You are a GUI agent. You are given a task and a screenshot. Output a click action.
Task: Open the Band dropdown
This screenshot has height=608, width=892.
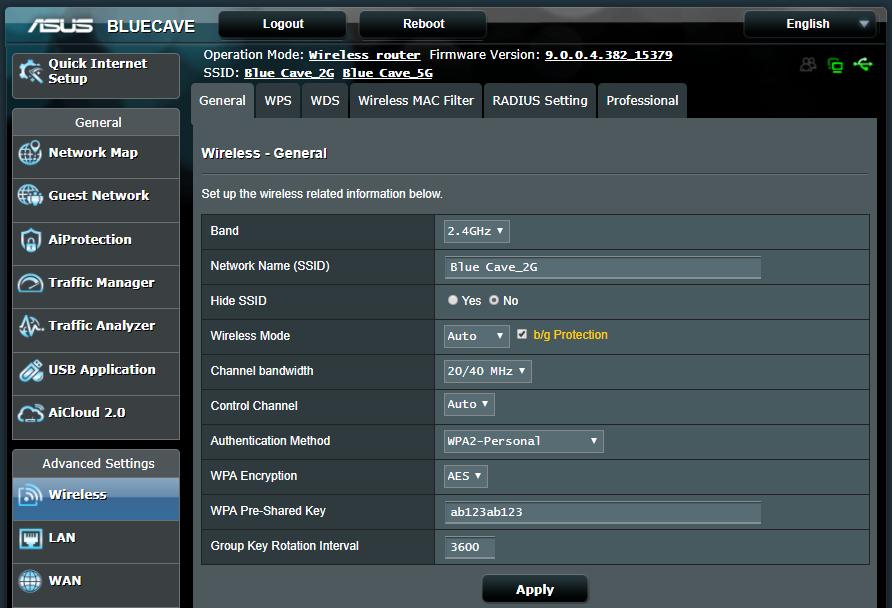pyautogui.click(x=476, y=231)
